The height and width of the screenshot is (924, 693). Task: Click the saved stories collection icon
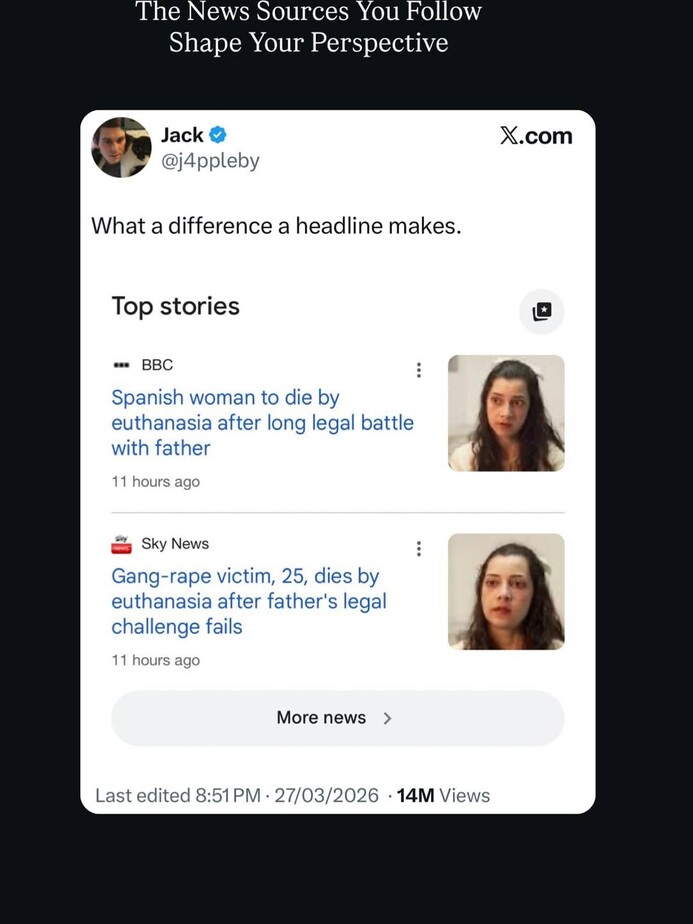(x=541, y=311)
